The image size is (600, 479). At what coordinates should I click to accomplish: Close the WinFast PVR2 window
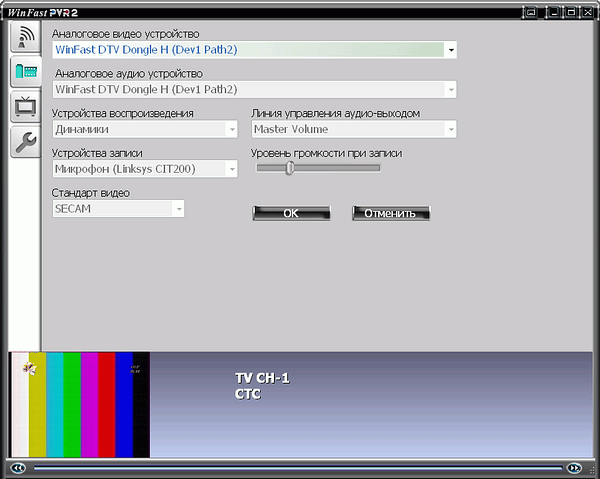tap(588, 12)
